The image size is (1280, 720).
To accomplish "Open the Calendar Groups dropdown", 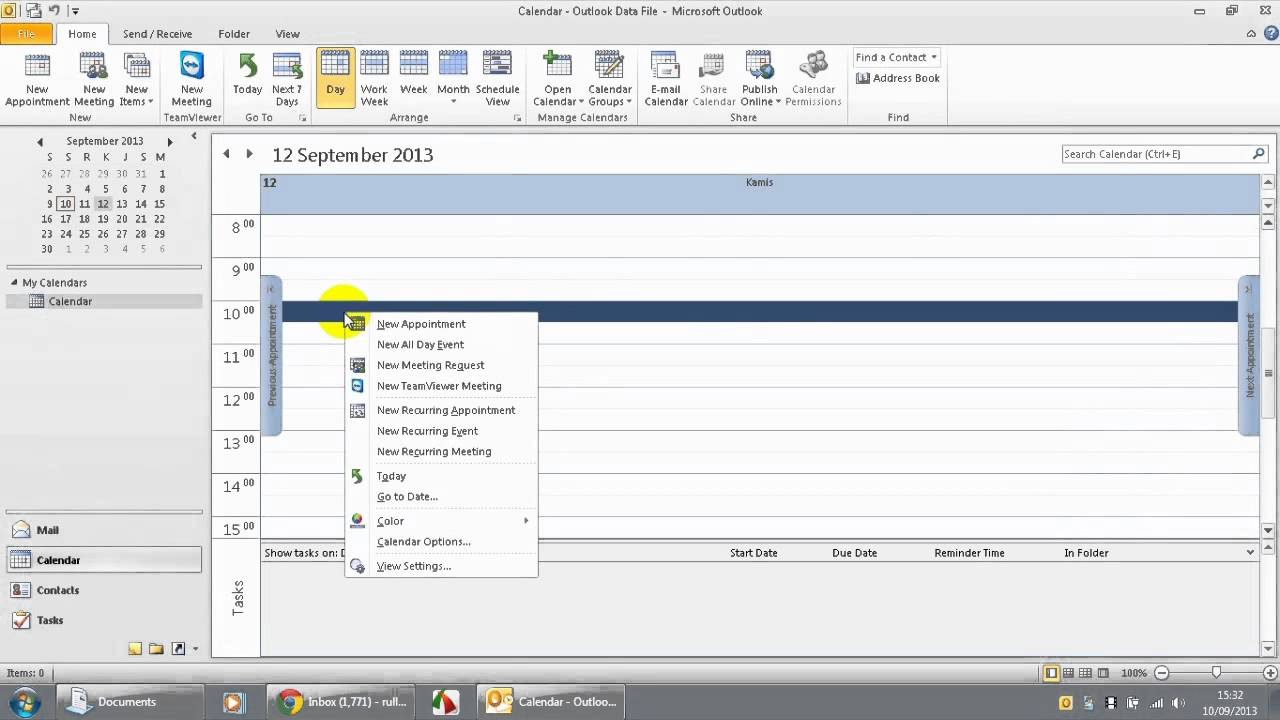I will pos(610,80).
